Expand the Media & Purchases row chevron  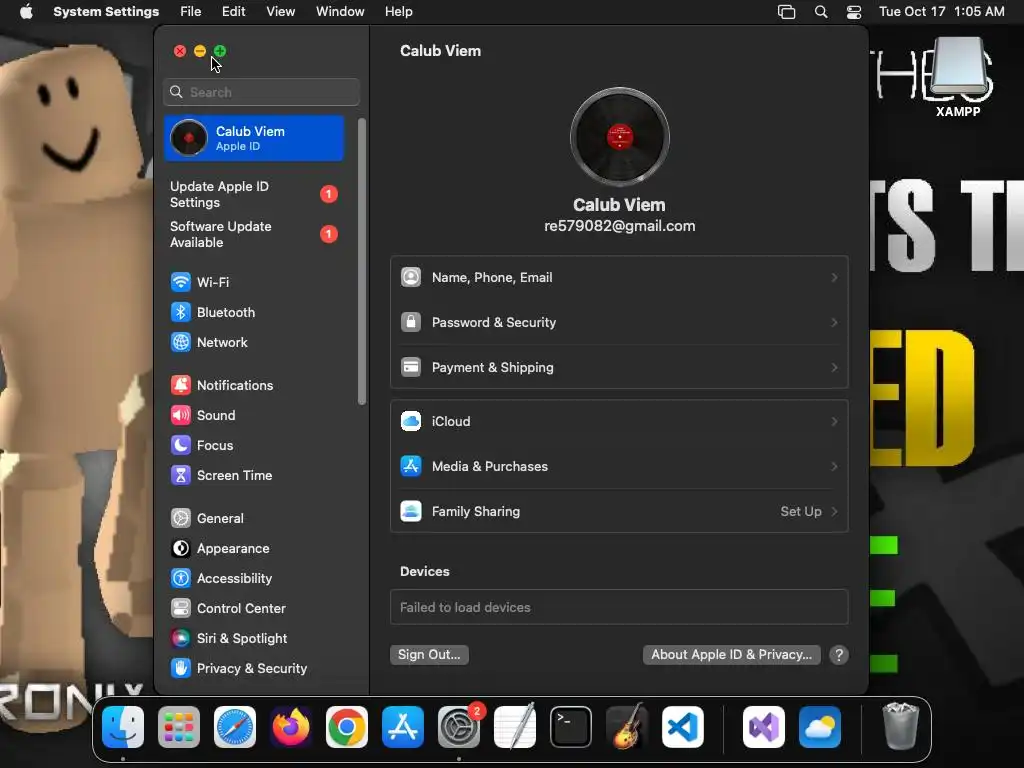pos(834,467)
